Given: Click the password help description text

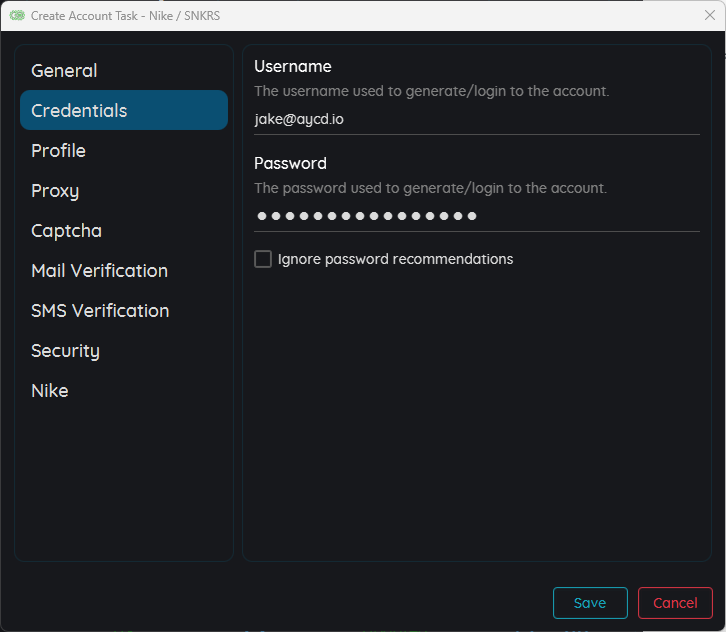Looking at the screenshot, I should point(430,188).
